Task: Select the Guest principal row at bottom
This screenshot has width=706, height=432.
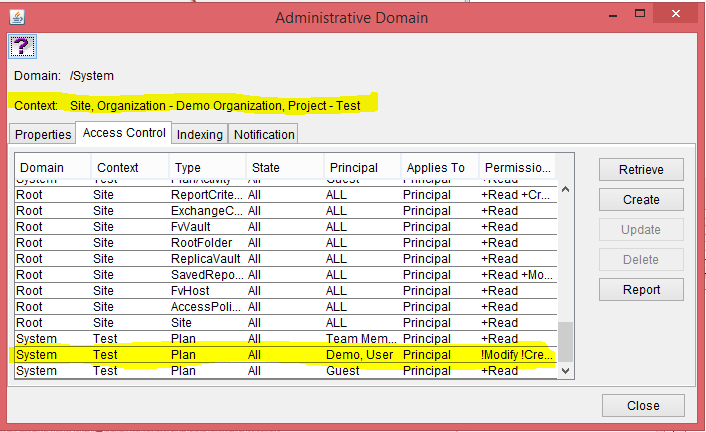Action: pyautogui.click(x=286, y=371)
